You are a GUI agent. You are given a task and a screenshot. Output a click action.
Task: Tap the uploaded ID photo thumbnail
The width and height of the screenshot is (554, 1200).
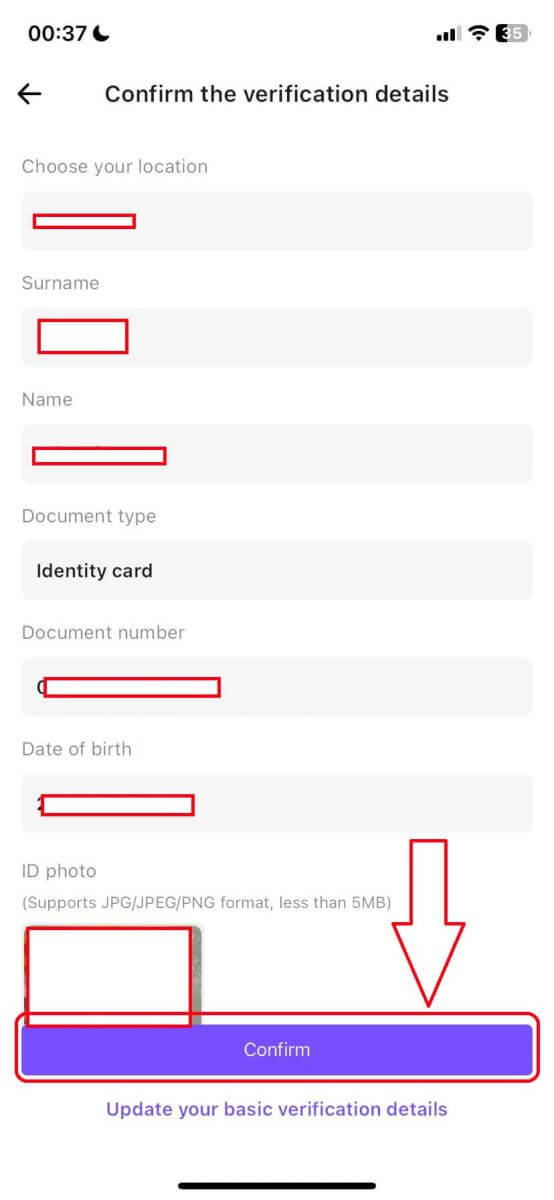coord(112,975)
